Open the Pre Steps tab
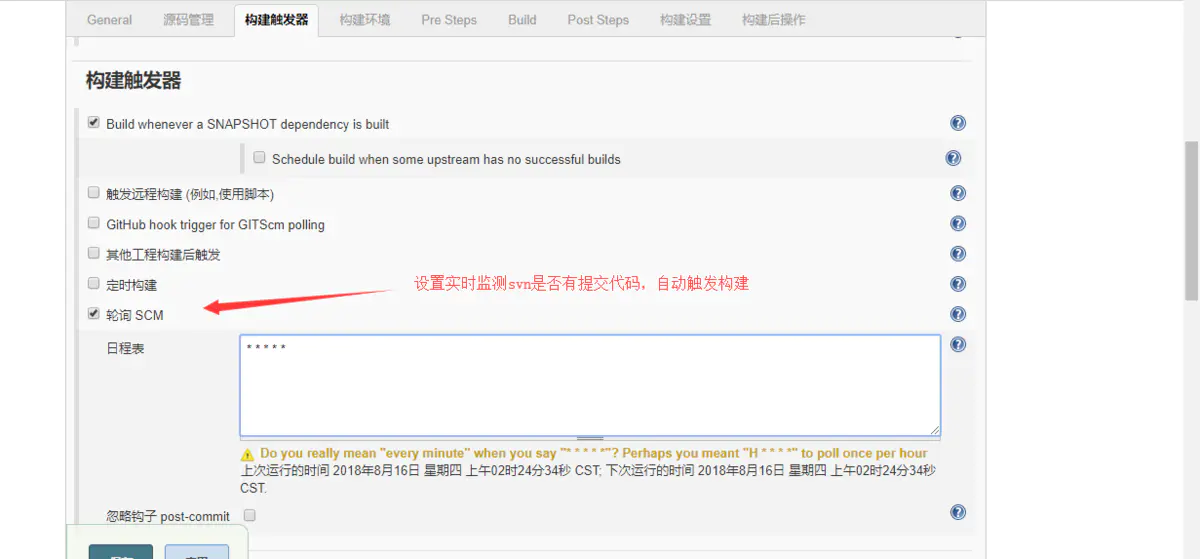 [449, 20]
